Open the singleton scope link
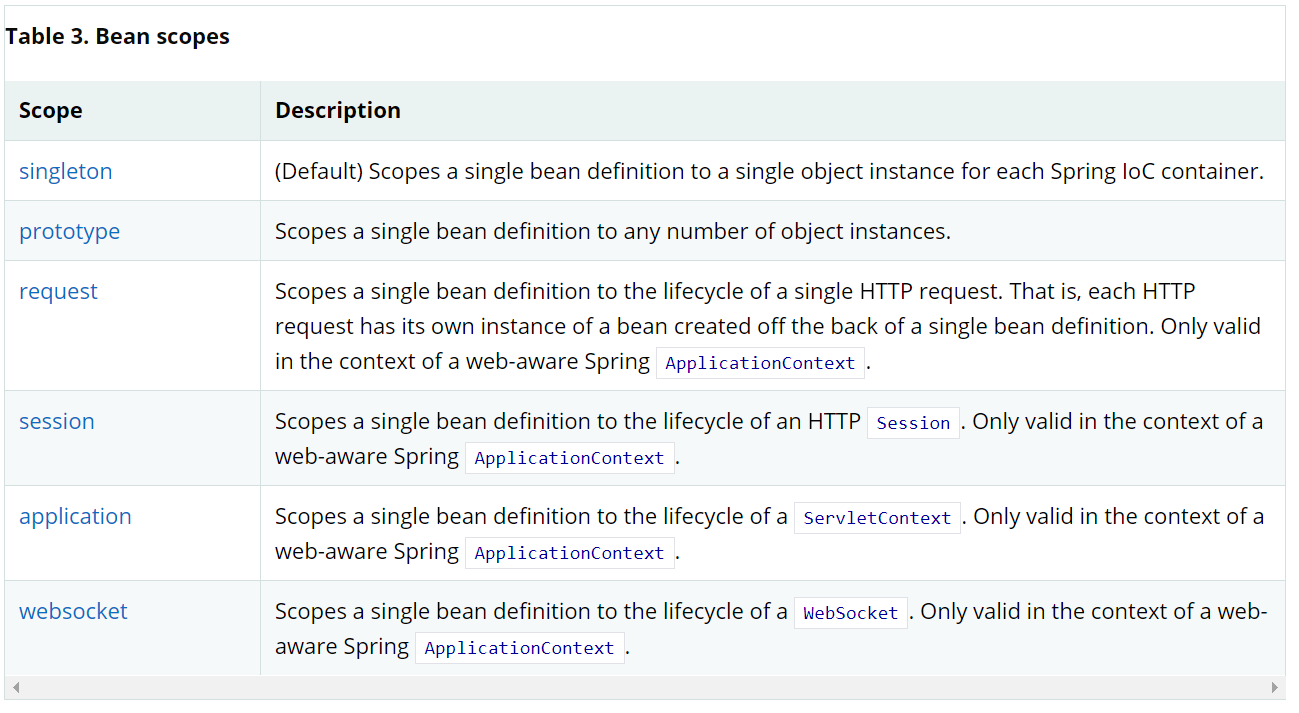Viewport: 1299px width, 713px height. tap(65, 171)
